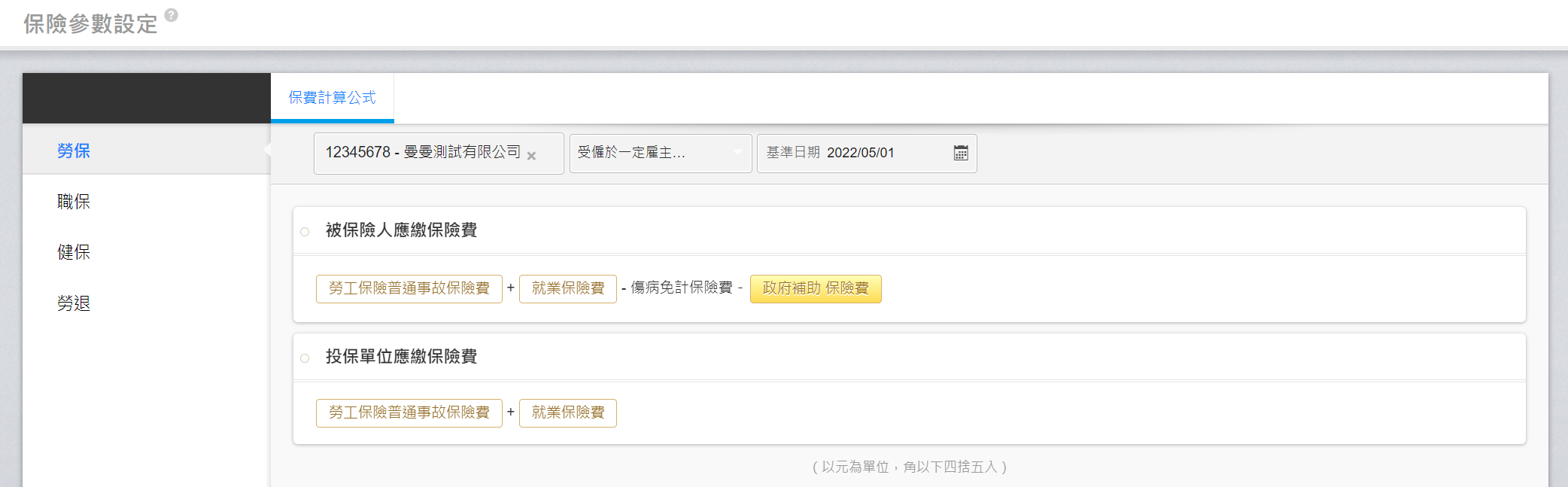
Task: Click the circle marker beside 被保險人應繳保險費
Action: [x=305, y=232]
